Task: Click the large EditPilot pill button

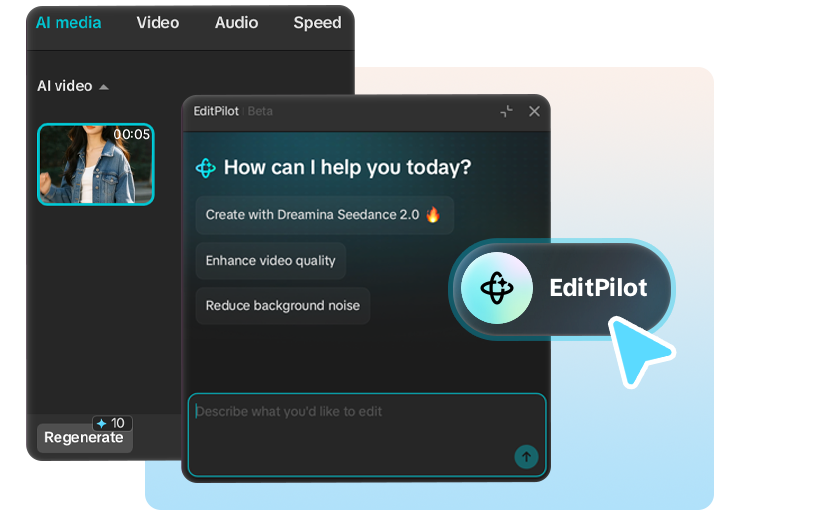Action: (562, 288)
